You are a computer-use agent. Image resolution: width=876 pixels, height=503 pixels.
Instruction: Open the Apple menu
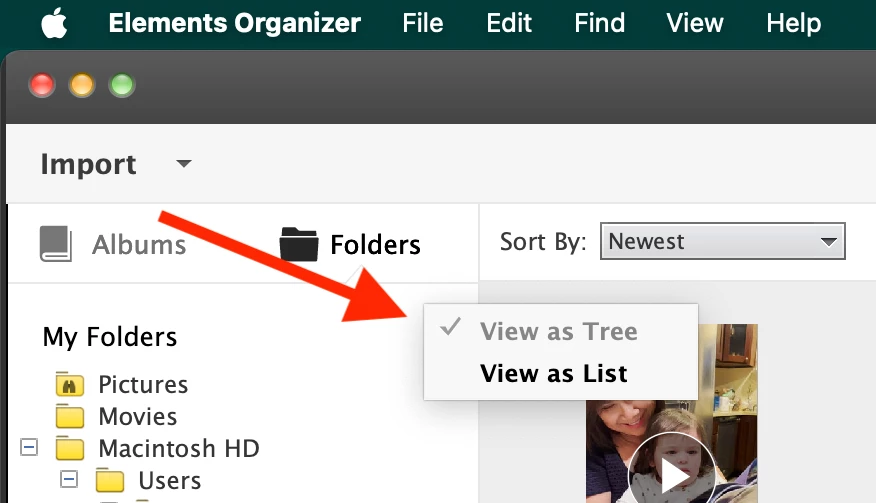coord(54,24)
